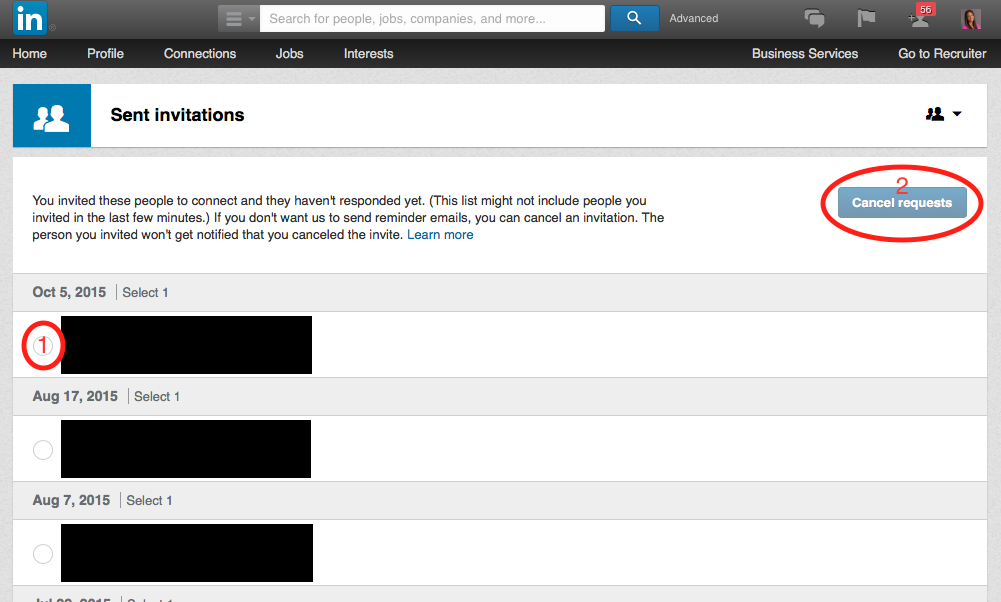
Task: Click the LinkedIn logo
Action: [29, 18]
